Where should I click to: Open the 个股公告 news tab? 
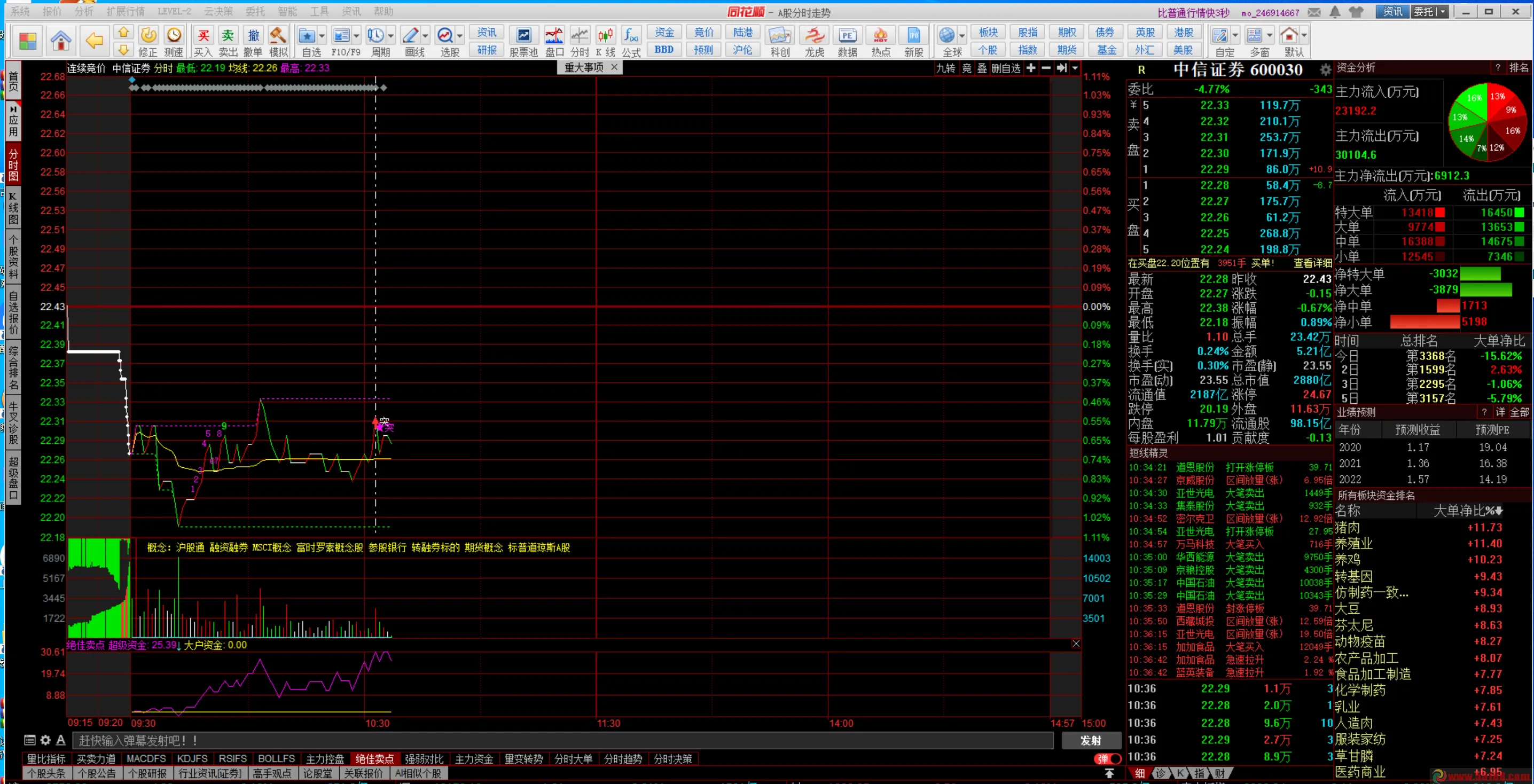(97, 773)
